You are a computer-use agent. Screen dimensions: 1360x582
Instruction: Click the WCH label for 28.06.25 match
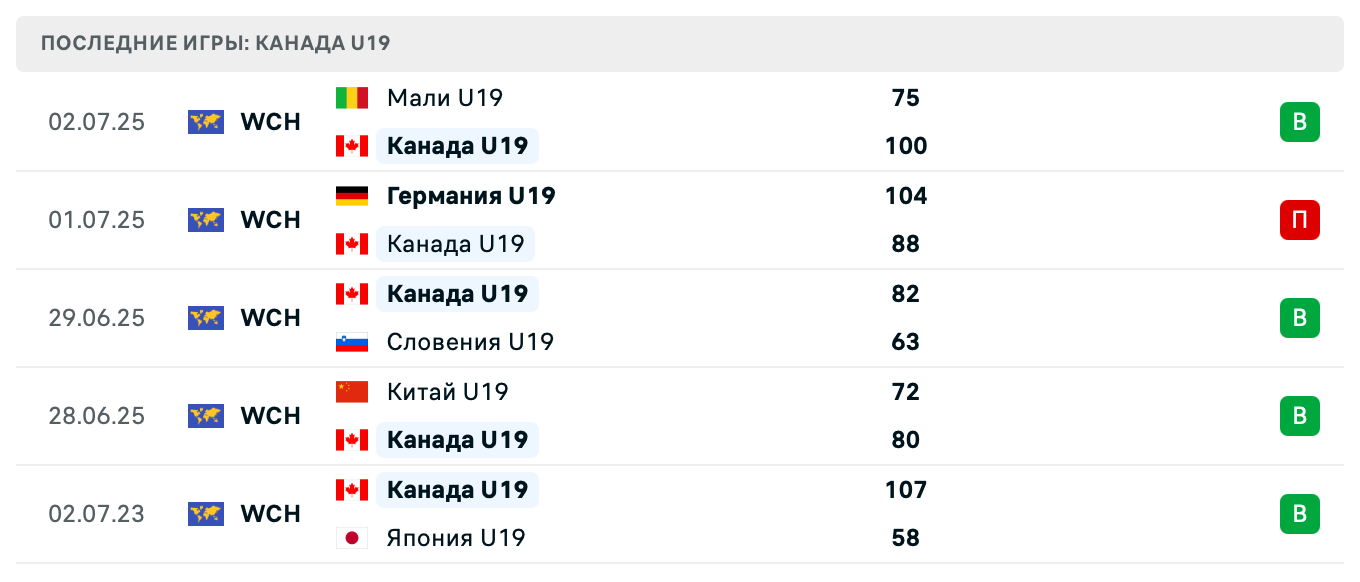(x=270, y=416)
